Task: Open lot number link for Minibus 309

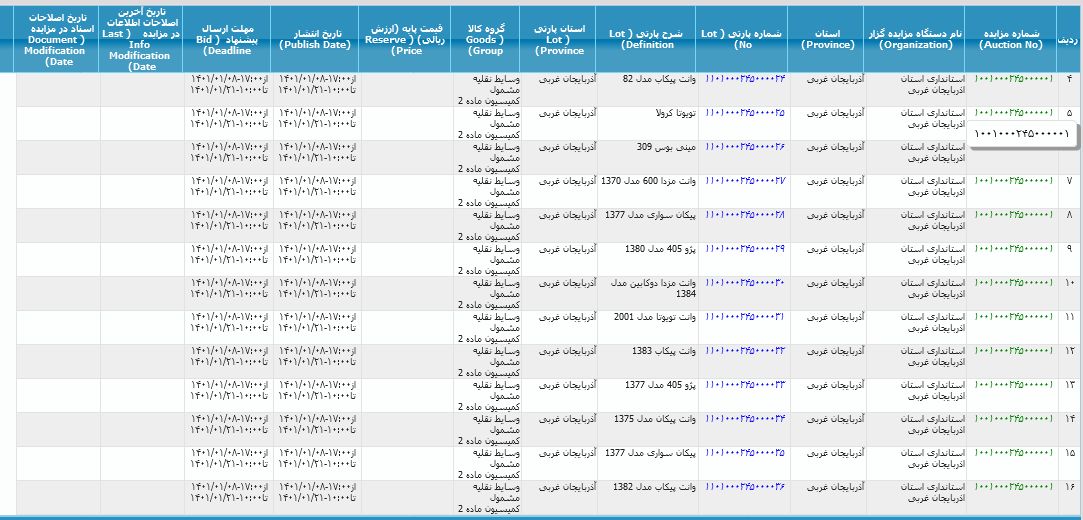Action: pos(745,147)
